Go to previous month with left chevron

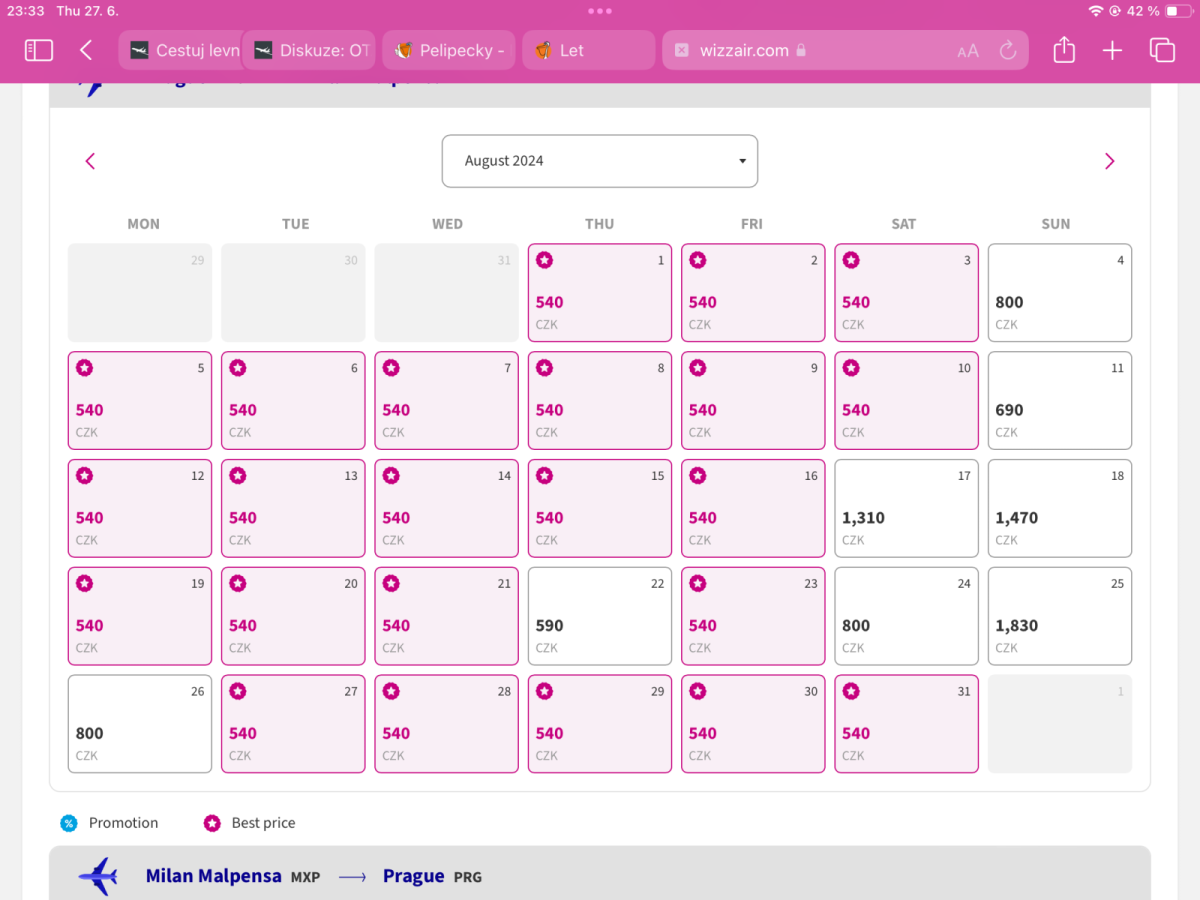(x=91, y=161)
